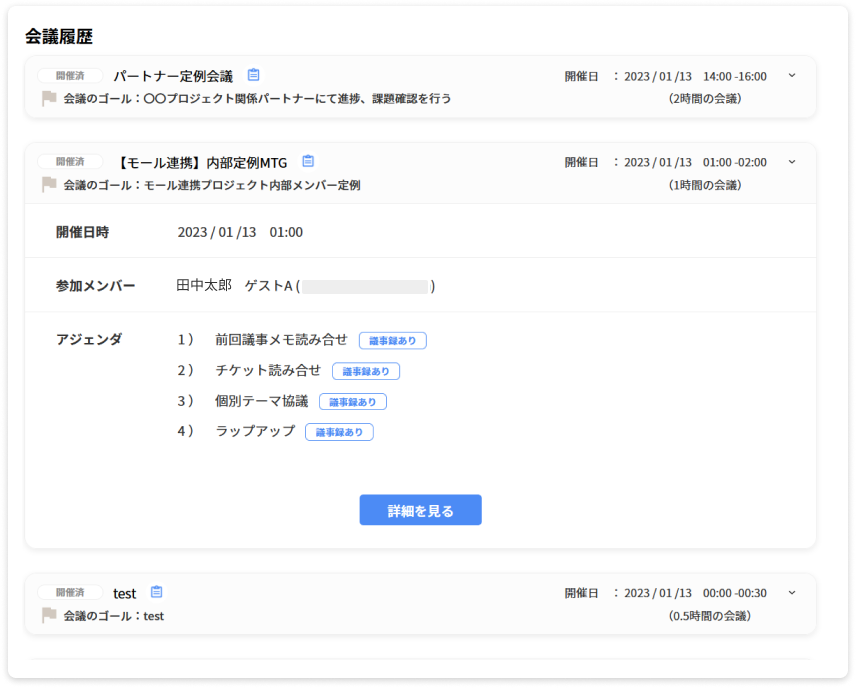The width and height of the screenshot is (856, 688).
Task: Expand the test meeting row chevron
Action: [791, 593]
